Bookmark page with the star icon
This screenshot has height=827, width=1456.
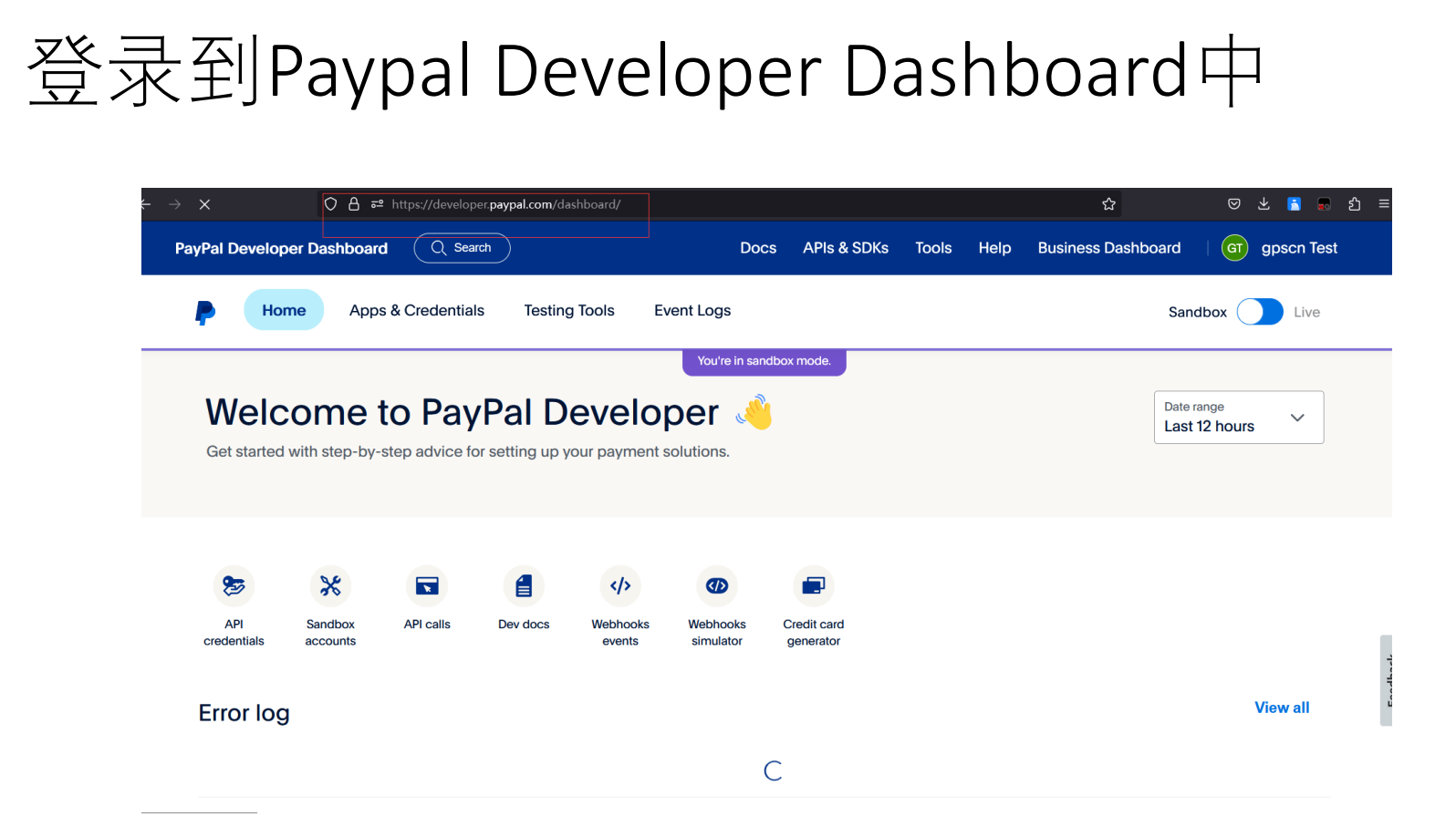point(1108,204)
